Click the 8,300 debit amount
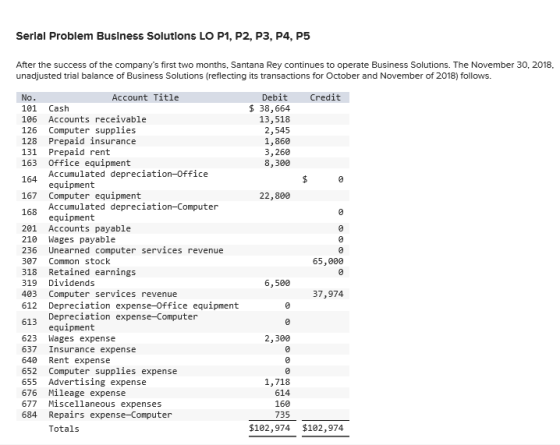This screenshot has width=560, height=445. 277,163
